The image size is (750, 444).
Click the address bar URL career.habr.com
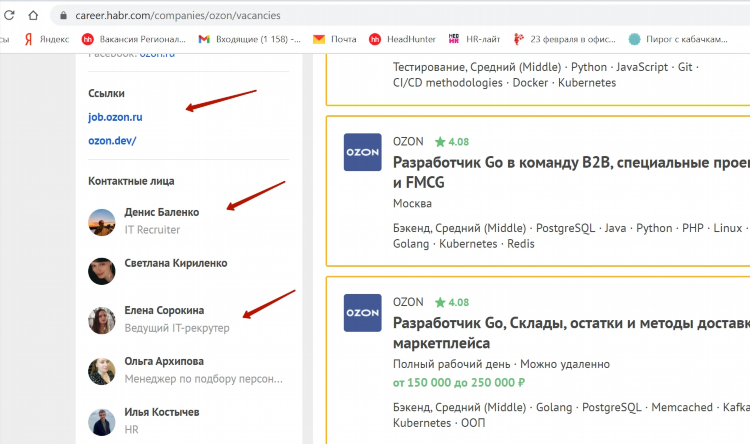pyautogui.click(x=178, y=15)
